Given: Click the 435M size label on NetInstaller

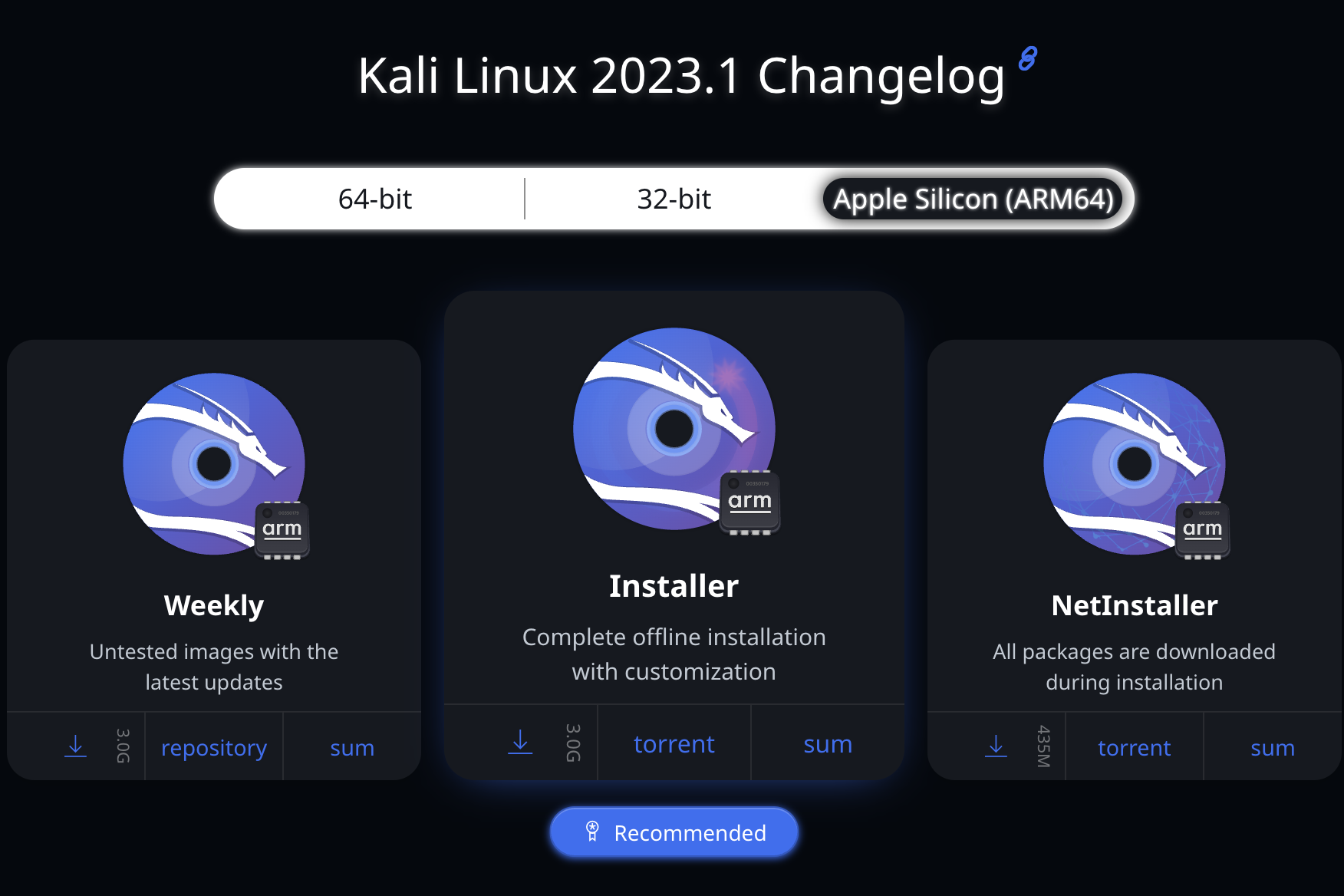Looking at the screenshot, I should click(1043, 746).
